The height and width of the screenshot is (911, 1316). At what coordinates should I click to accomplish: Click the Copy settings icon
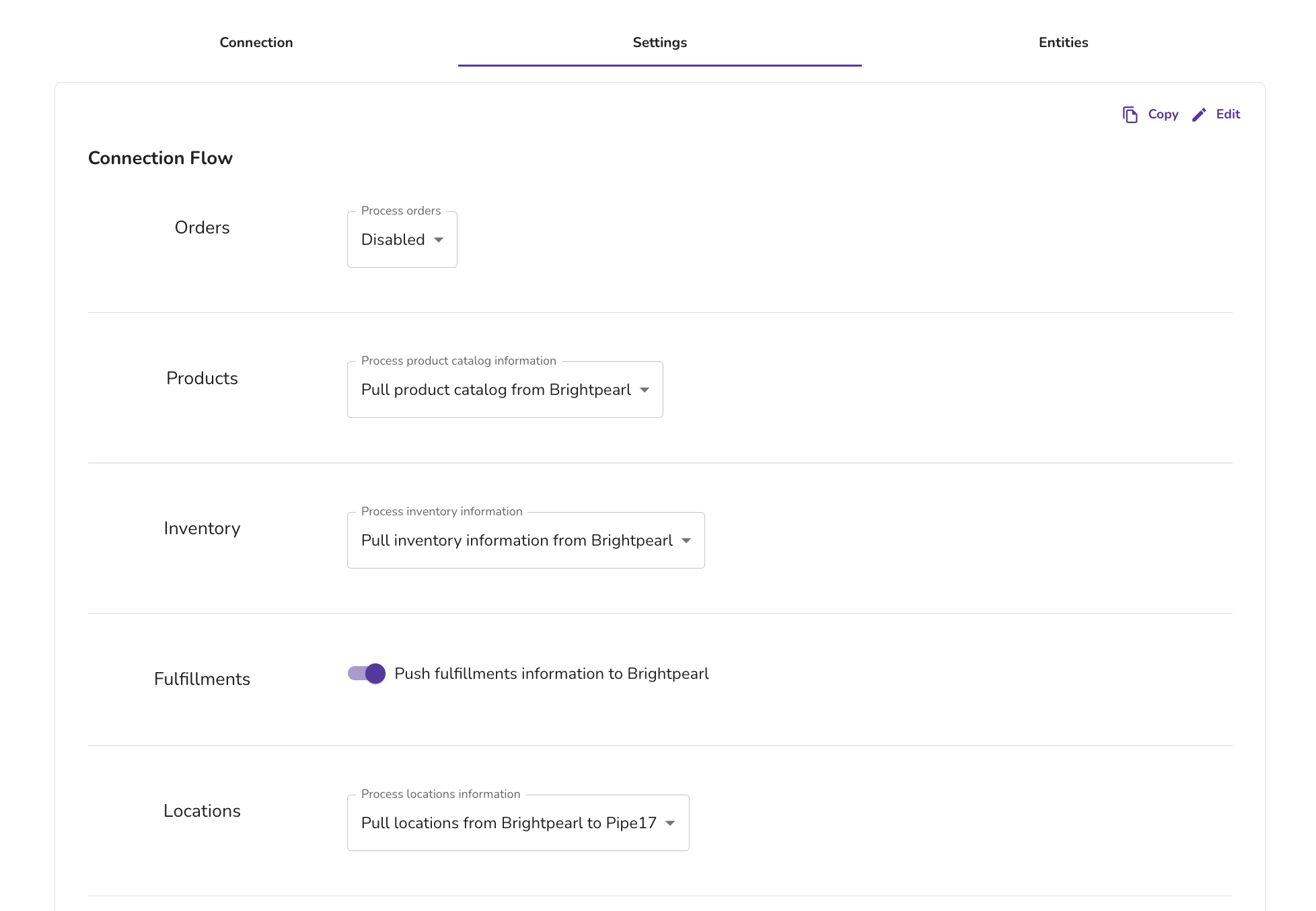[x=1130, y=114]
